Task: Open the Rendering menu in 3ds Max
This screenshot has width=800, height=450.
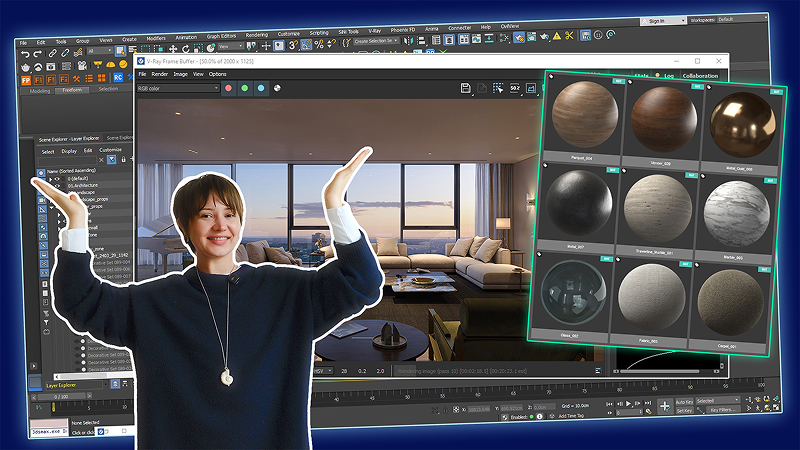Action: coord(257,35)
